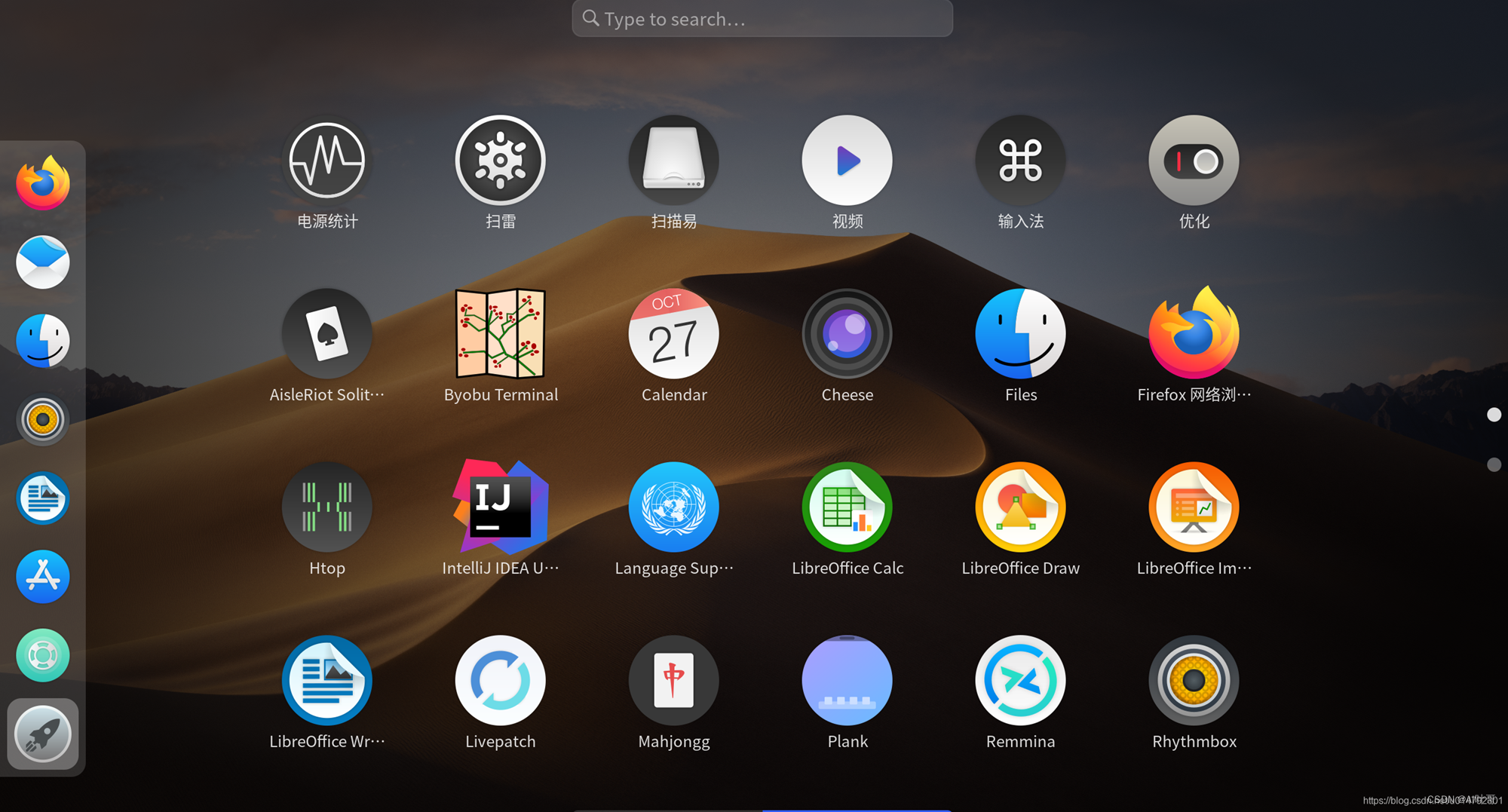Open the 扫描易 scanner app
Image resolution: width=1508 pixels, height=812 pixels.
click(x=673, y=161)
